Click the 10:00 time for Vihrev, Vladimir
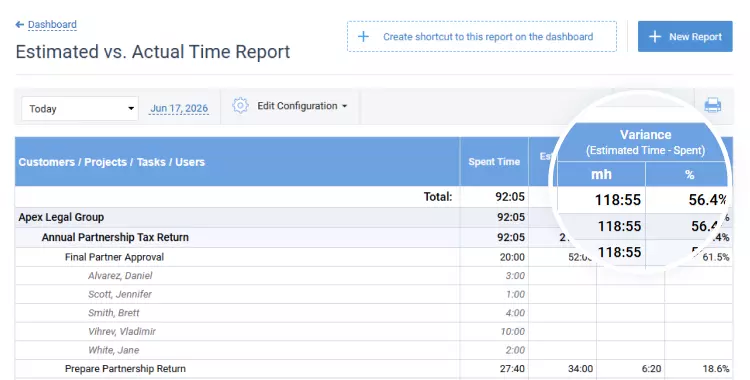 click(x=512, y=331)
